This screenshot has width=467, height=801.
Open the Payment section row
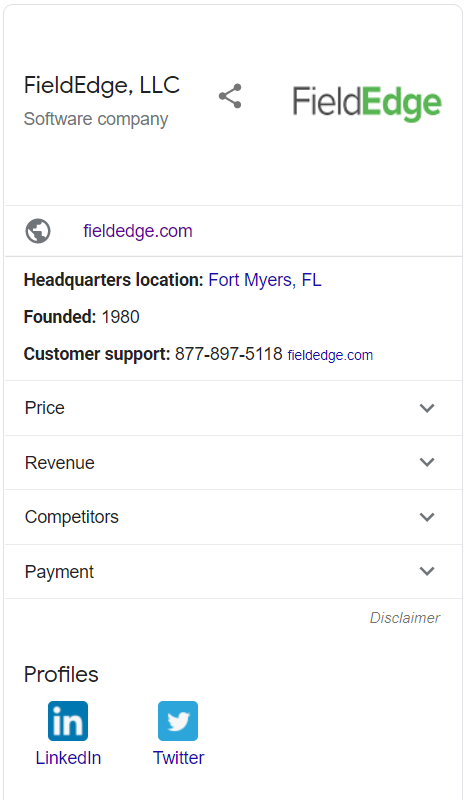click(x=234, y=572)
